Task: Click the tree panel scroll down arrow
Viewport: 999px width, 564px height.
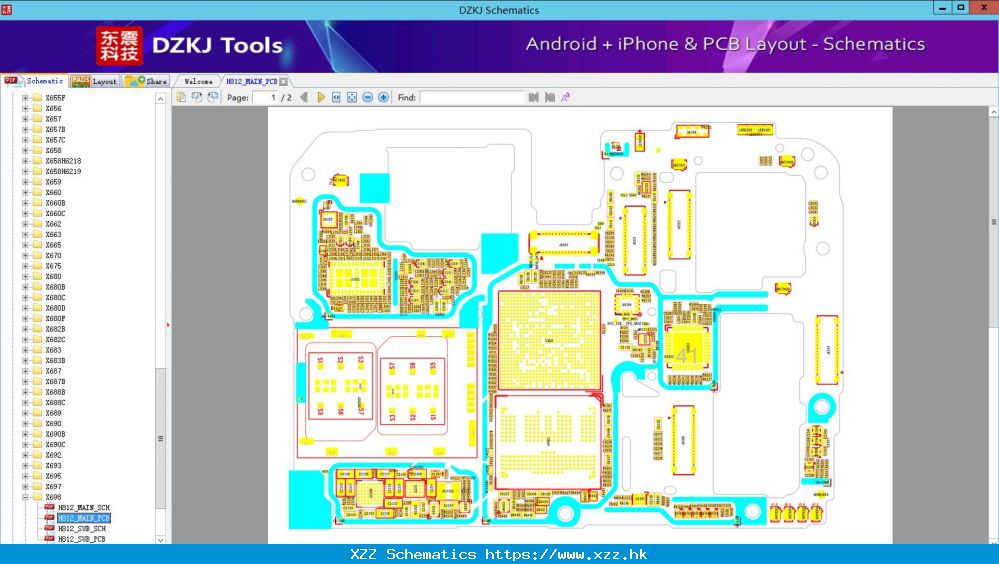Action: pos(160,539)
